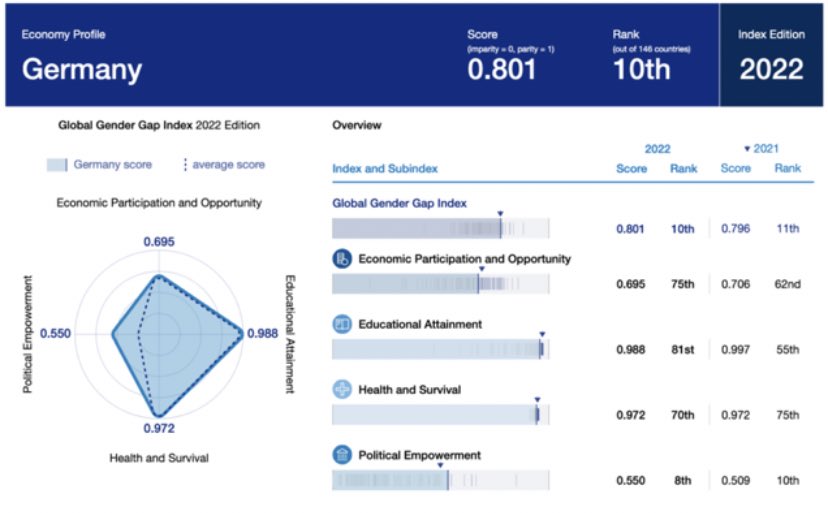Image resolution: width=828 pixels, height=513 pixels.
Task: Click the 55th rank cell for 2021
Action: coord(787,350)
